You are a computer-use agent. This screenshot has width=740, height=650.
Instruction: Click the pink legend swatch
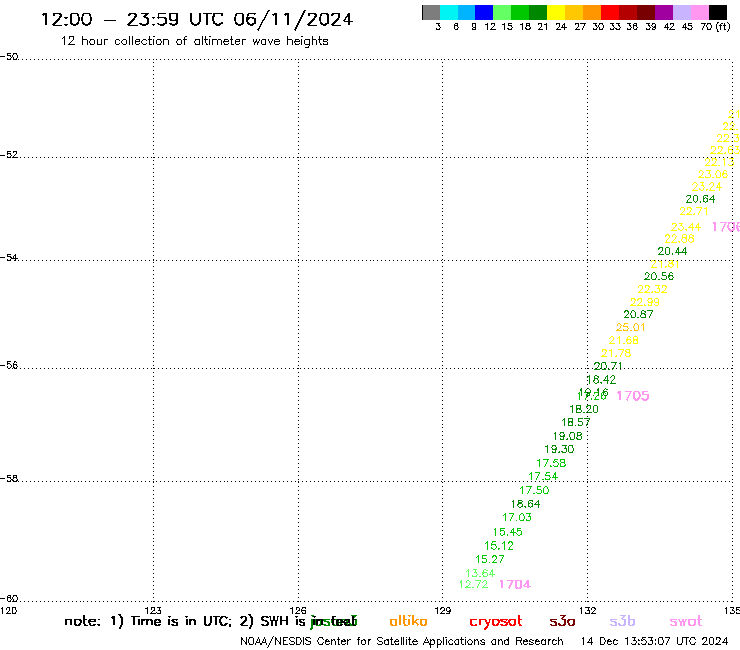point(700,12)
